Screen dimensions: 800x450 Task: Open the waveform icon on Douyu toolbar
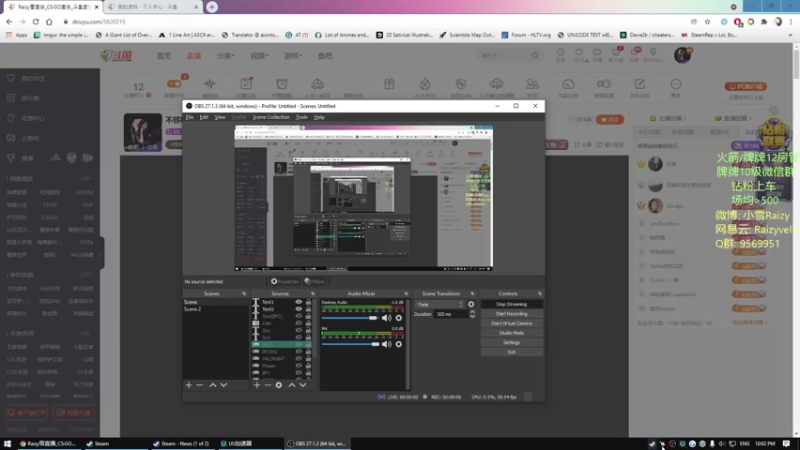(210, 84)
